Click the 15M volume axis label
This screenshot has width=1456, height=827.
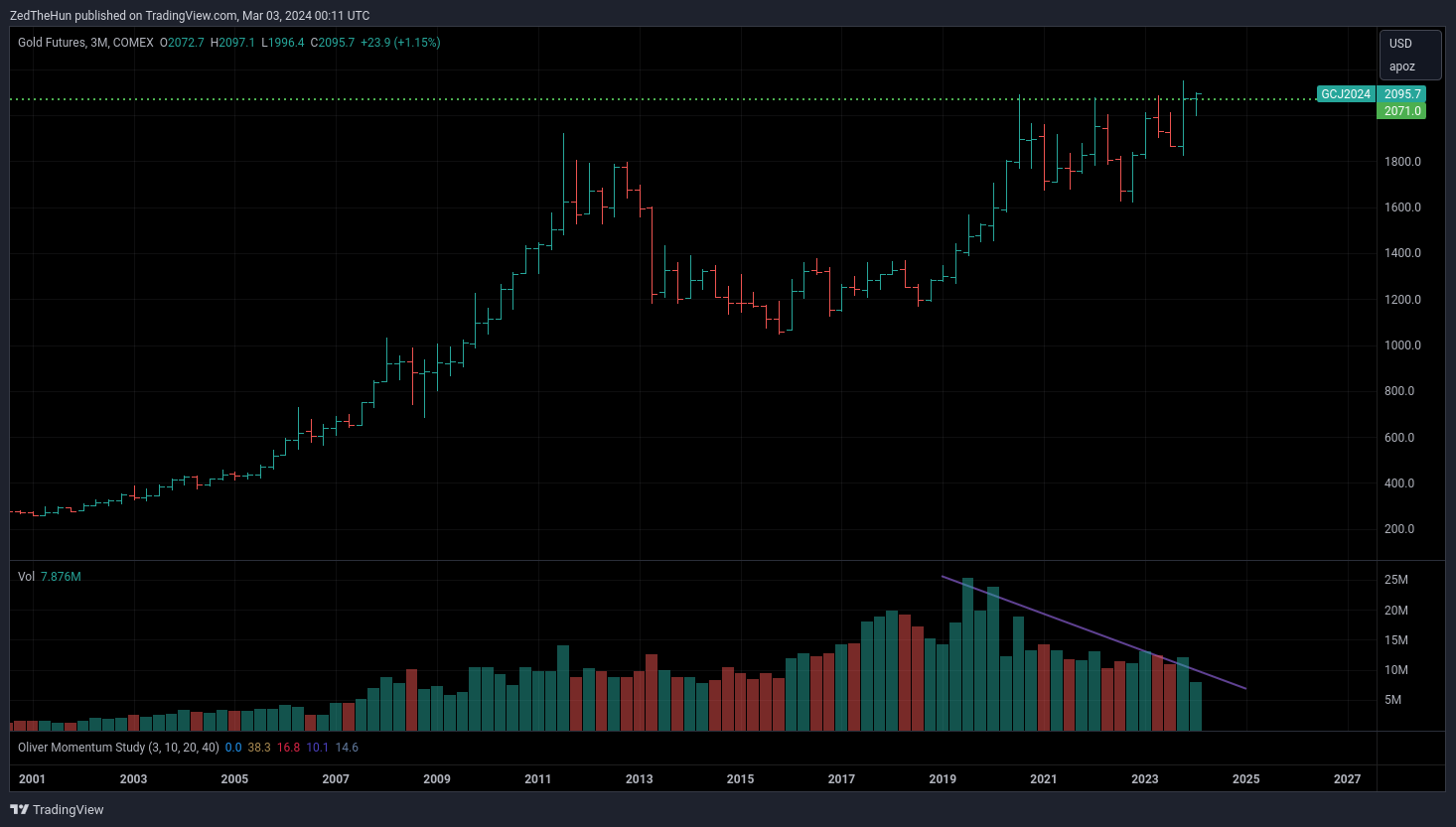click(1396, 640)
